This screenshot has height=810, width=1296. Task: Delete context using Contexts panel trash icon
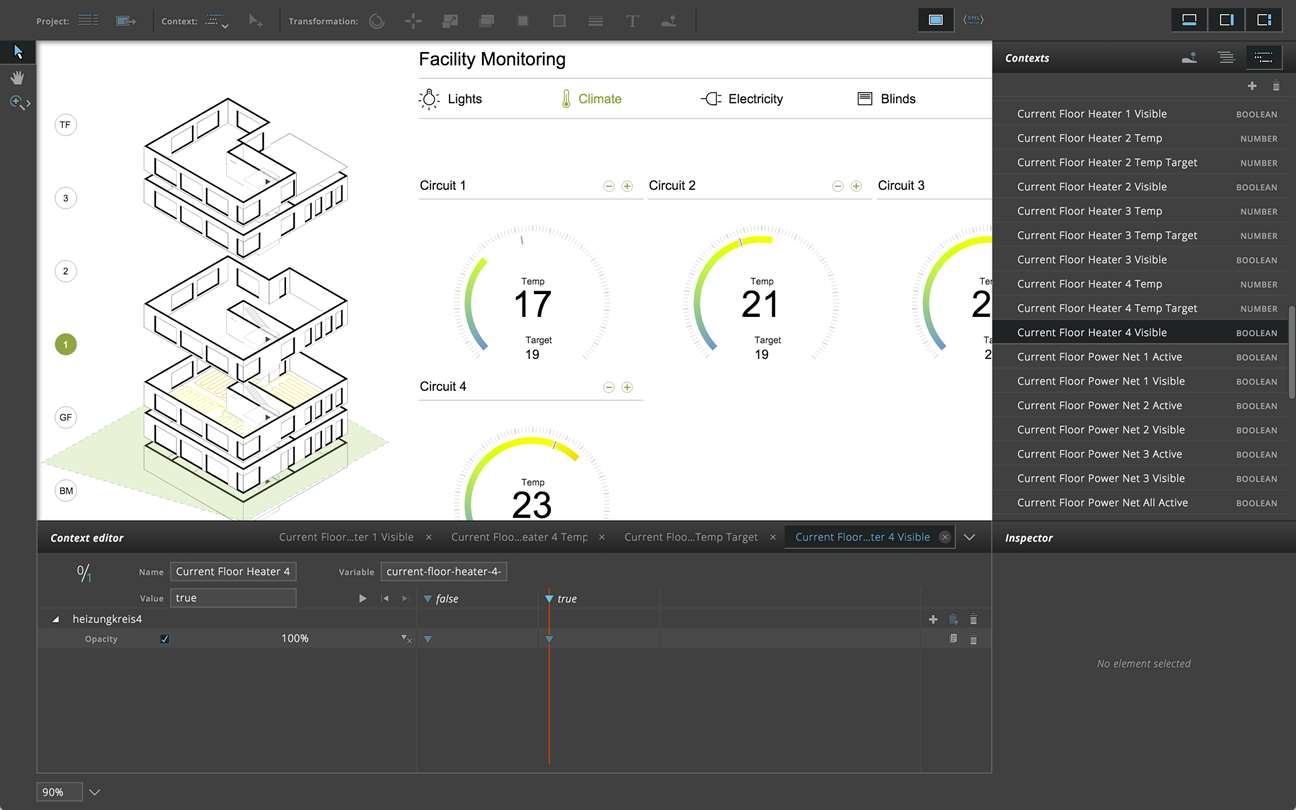click(x=1276, y=87)
